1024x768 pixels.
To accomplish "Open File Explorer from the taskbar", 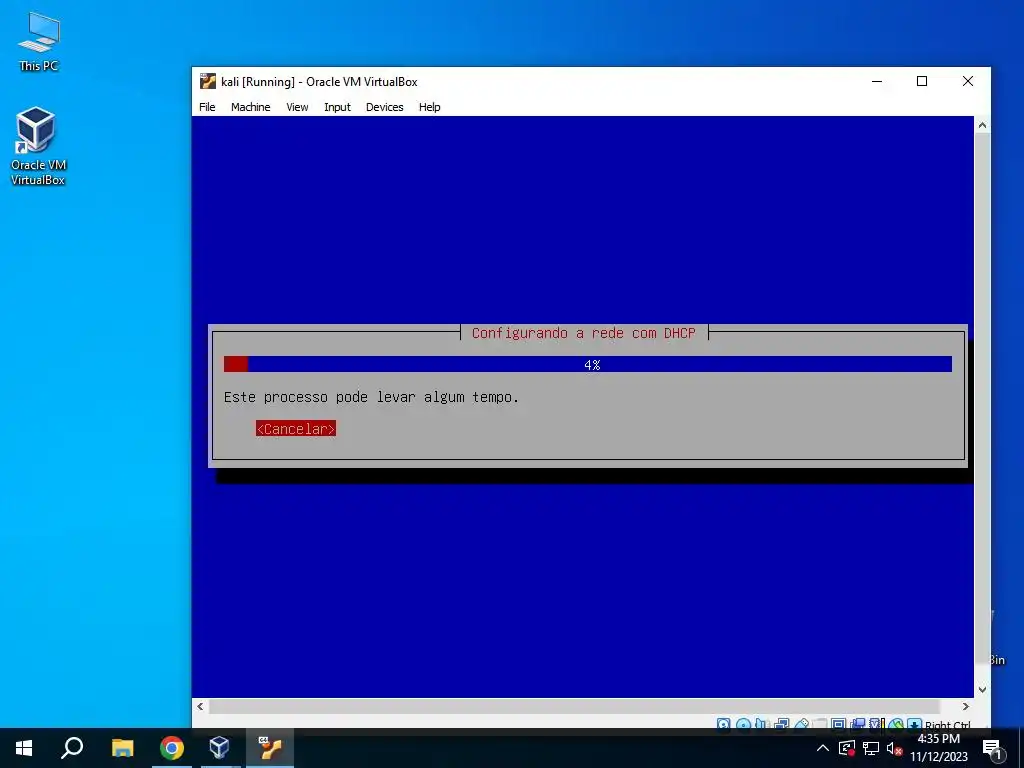I will click(122, 748).
